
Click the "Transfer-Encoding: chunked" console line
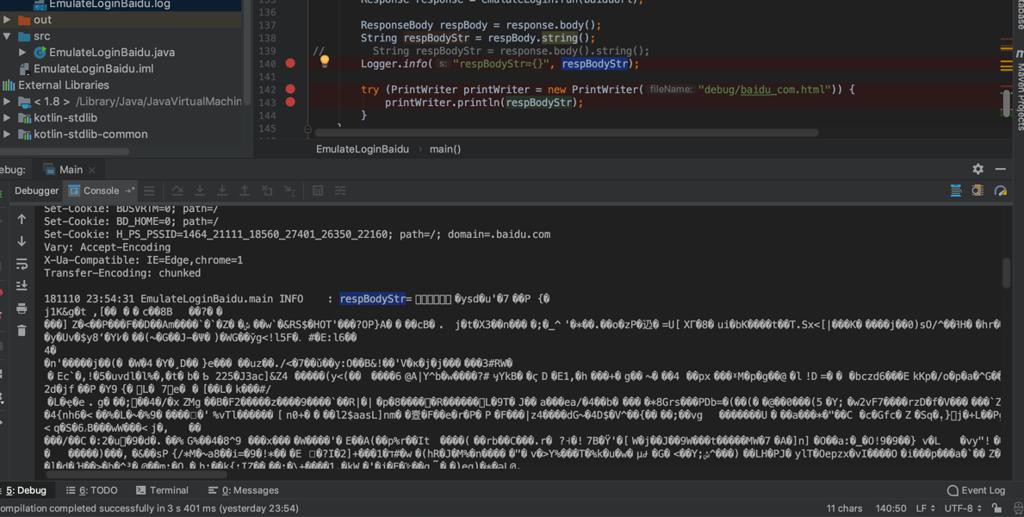tap(122, 273)
